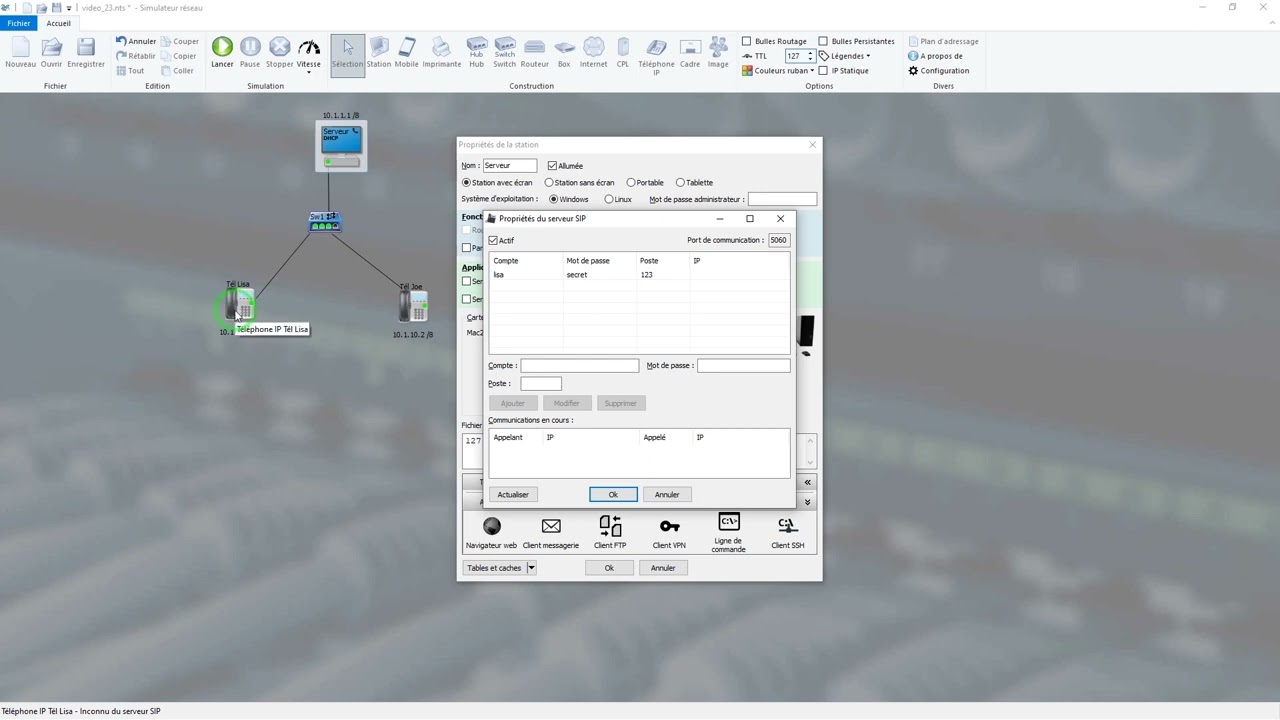The height and width of the screenshot is (720, 1280).
Task: Toggle the Actif SIP server checkbox
Action: (x=493, y=240)
